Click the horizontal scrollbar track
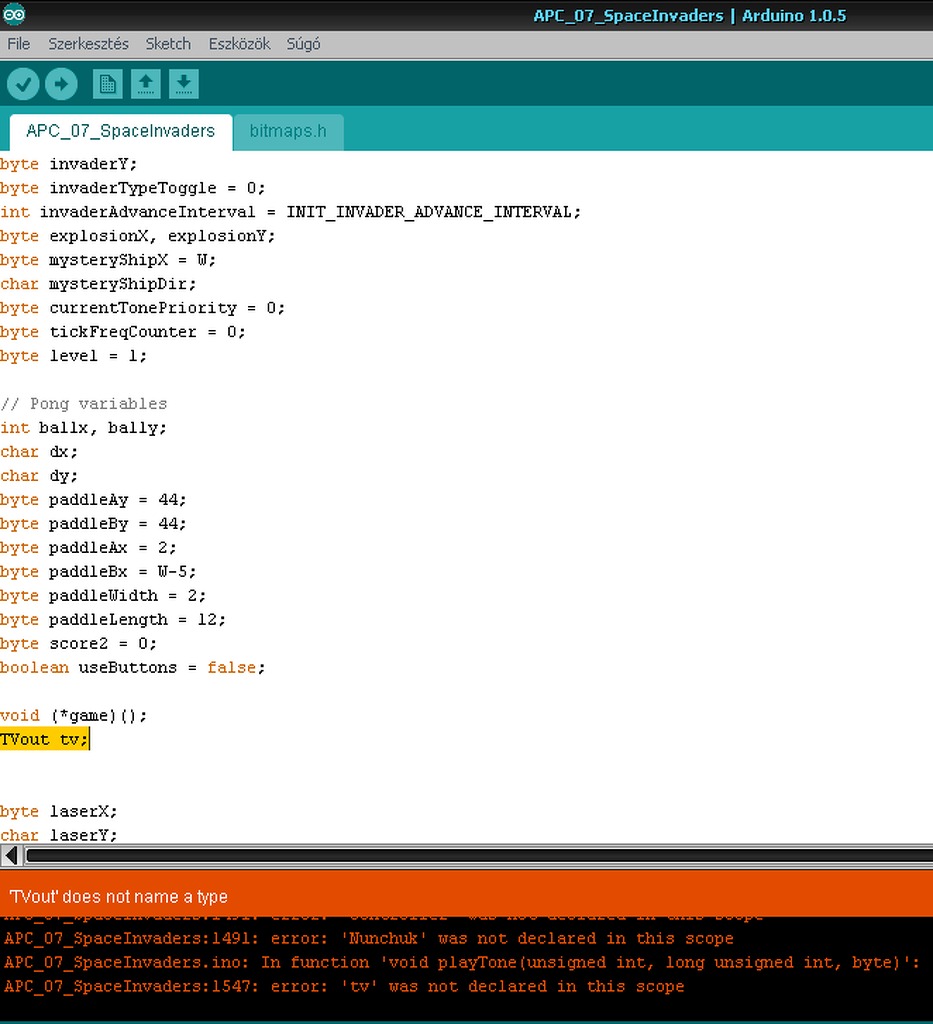The image size is (933, 1024). click(x=479, y=855)
